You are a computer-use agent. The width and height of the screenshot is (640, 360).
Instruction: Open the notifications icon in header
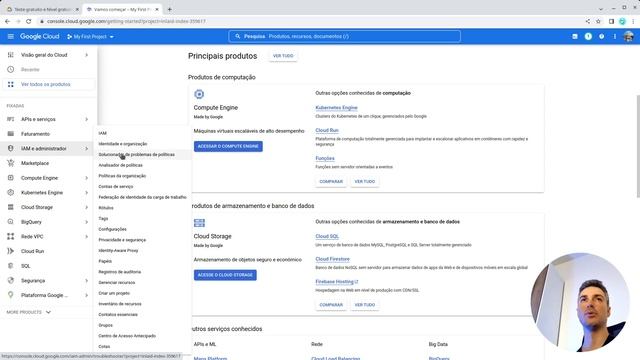click(x=588, y=36)
